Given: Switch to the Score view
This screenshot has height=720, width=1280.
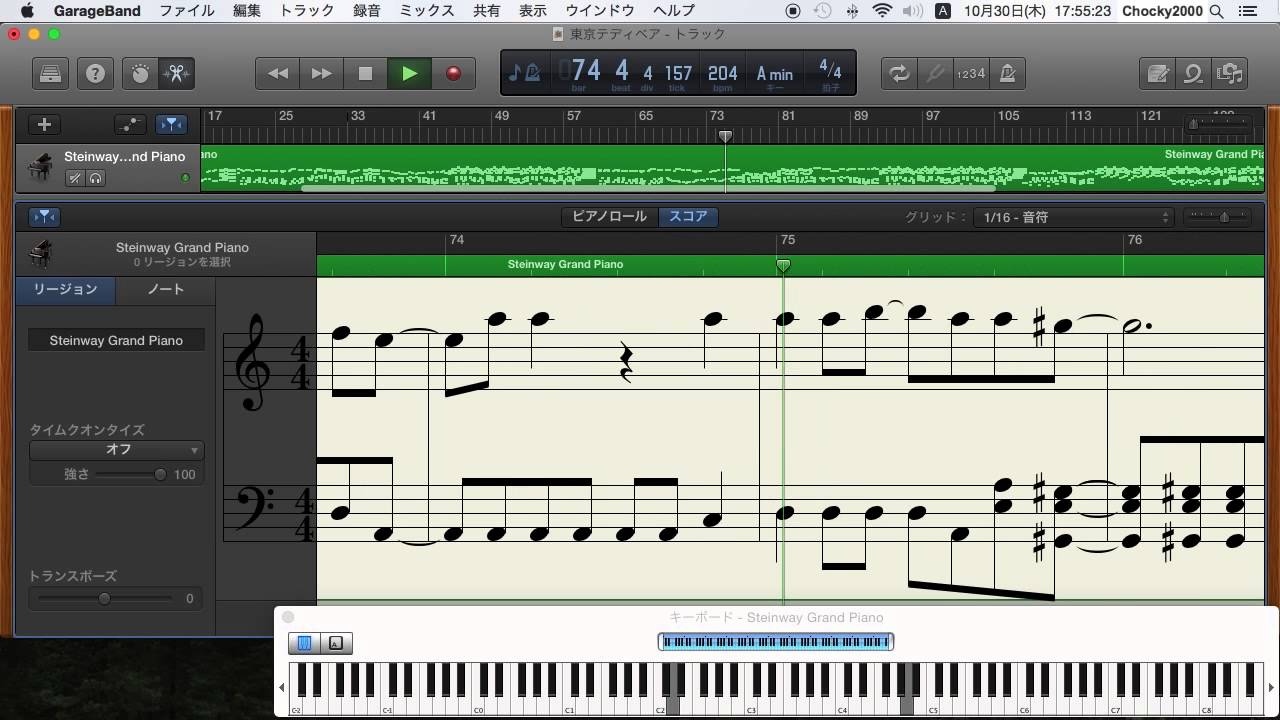Looking at the screenshot, I should pos(688,216).
